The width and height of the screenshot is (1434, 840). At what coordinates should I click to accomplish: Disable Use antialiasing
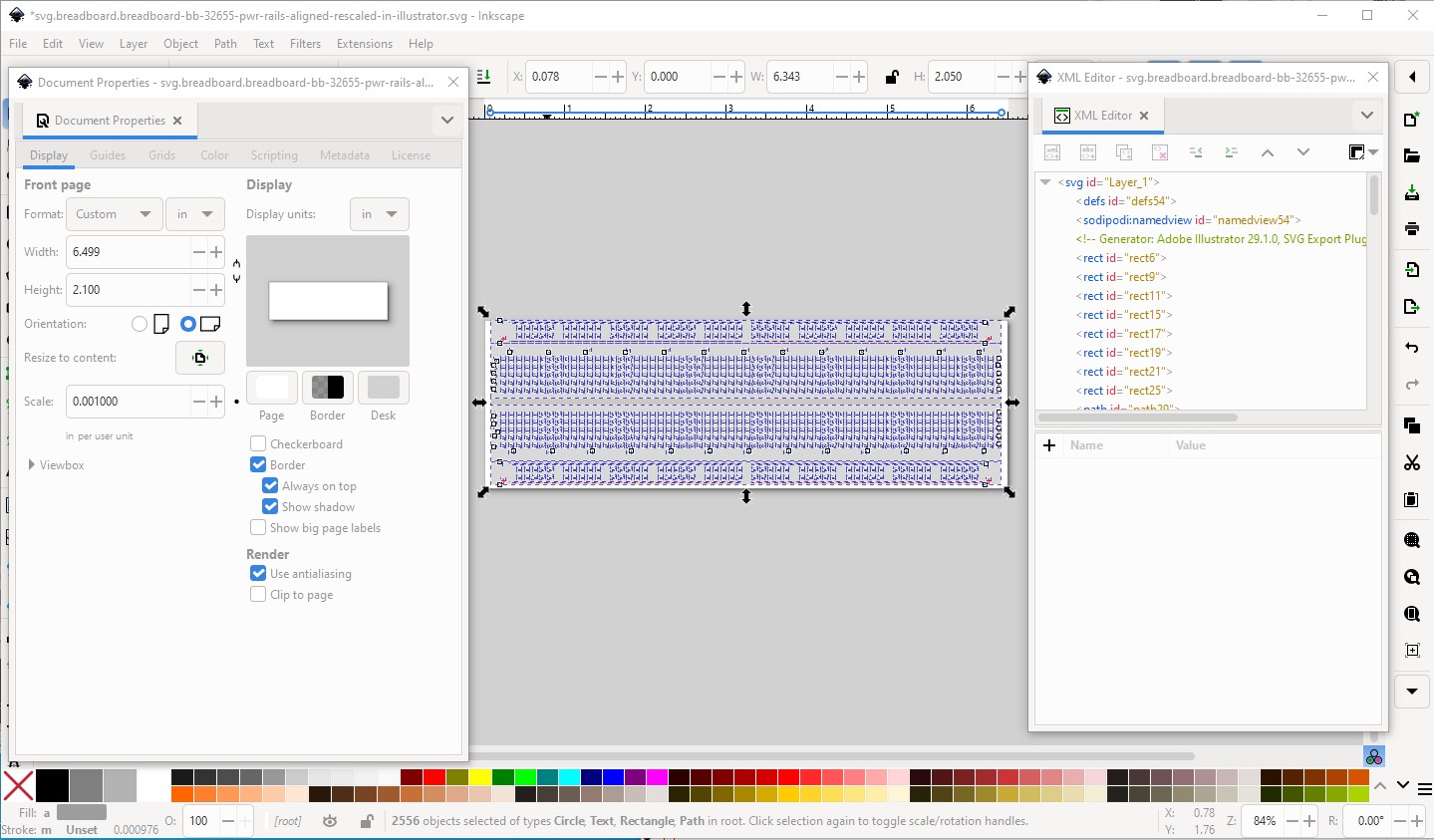tap(258, 573)
